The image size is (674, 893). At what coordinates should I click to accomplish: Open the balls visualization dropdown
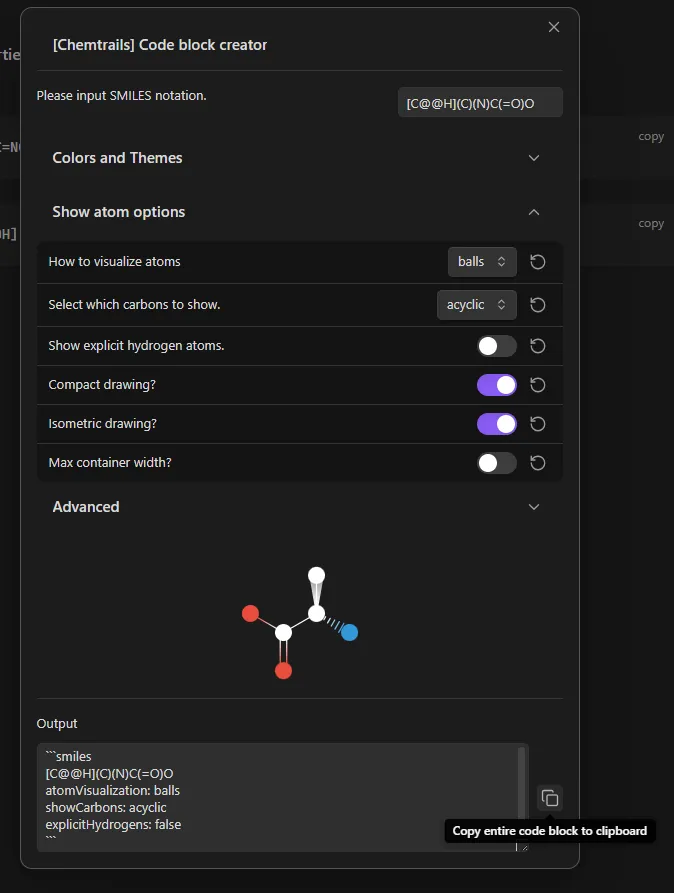tap(482, 262)
